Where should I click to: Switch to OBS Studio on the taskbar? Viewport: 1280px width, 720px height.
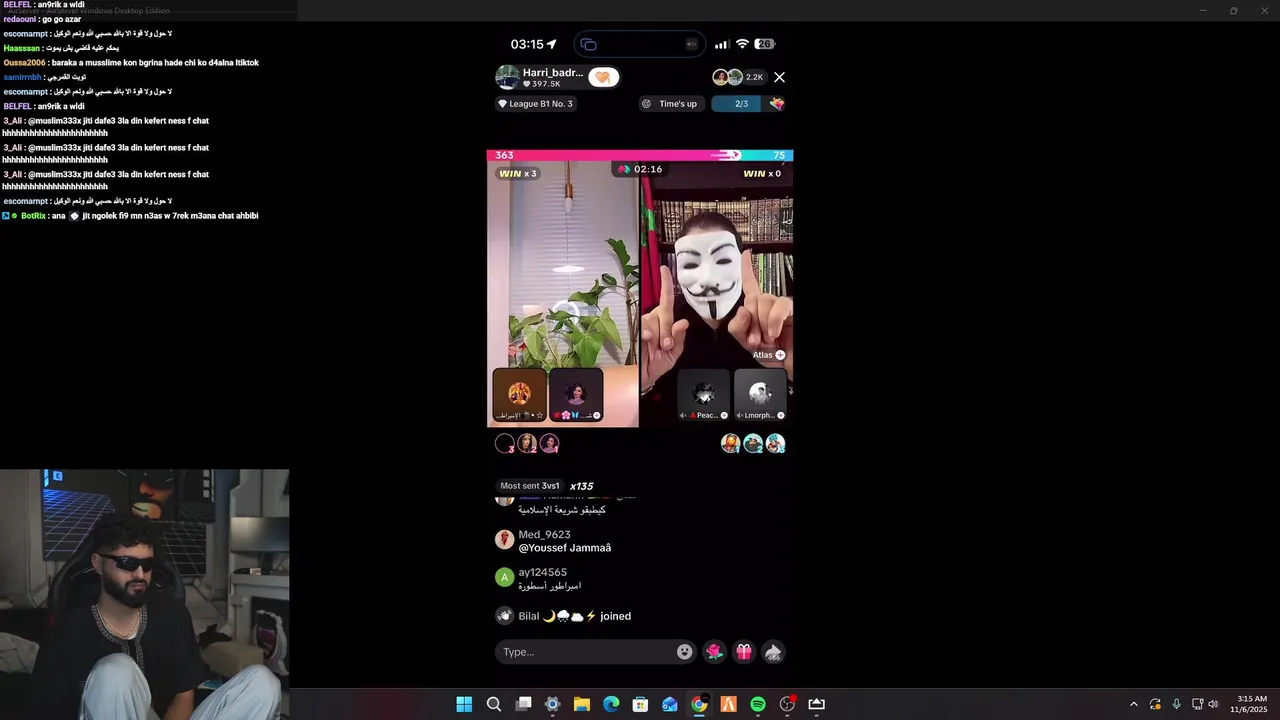click(787, 704)
